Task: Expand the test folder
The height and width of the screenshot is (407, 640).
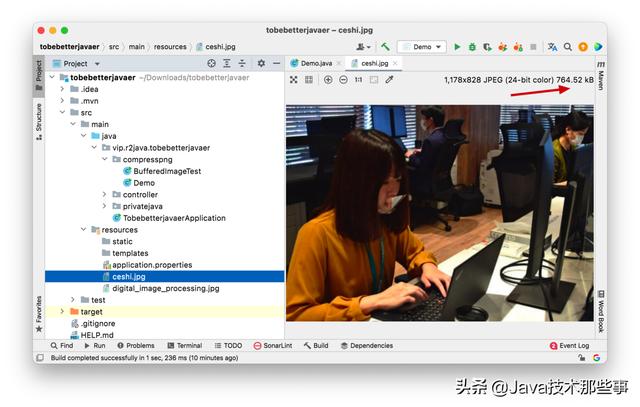Action: point(73,300)
